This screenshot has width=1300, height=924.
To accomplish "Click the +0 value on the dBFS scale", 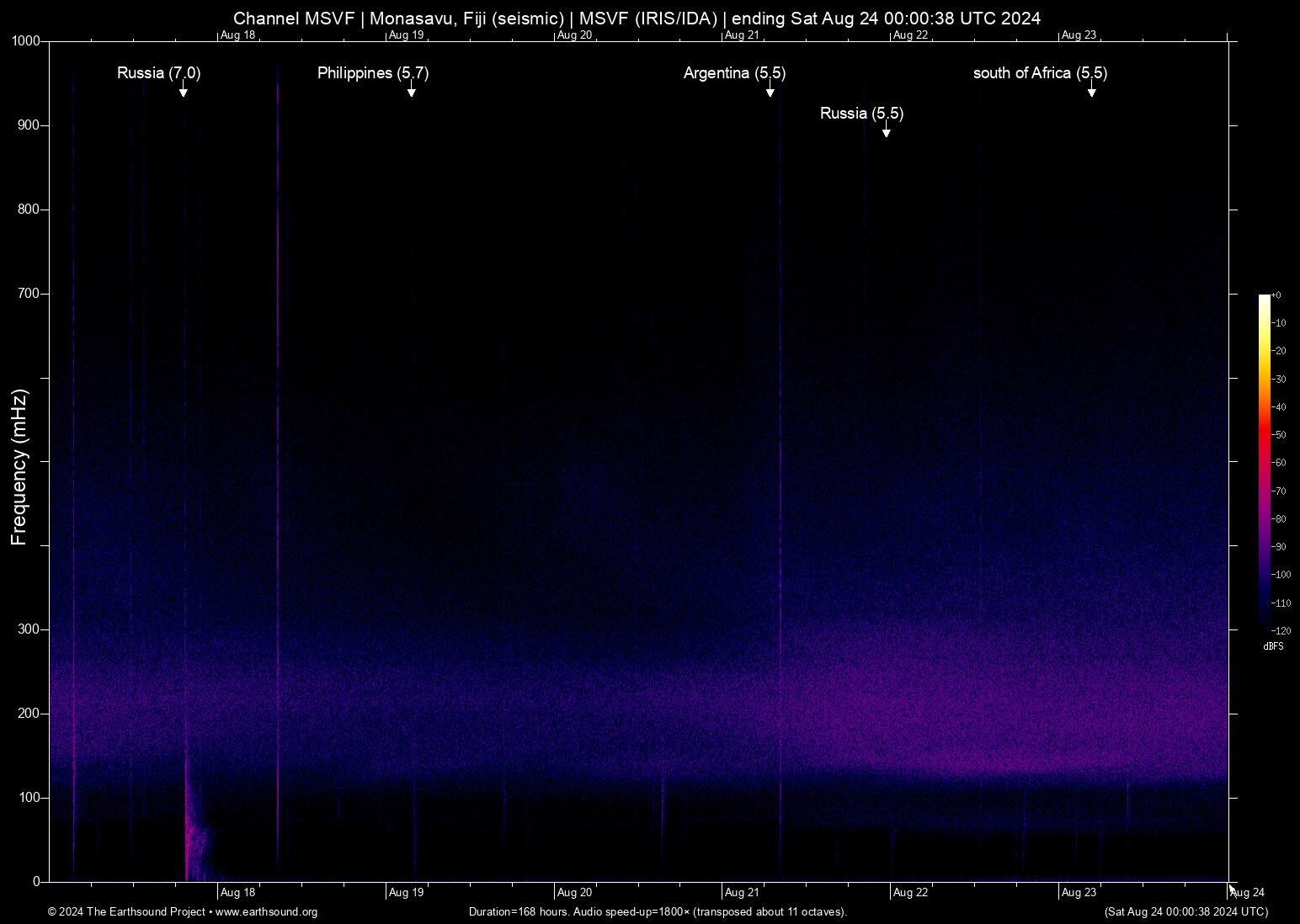I will [1276, 295].
